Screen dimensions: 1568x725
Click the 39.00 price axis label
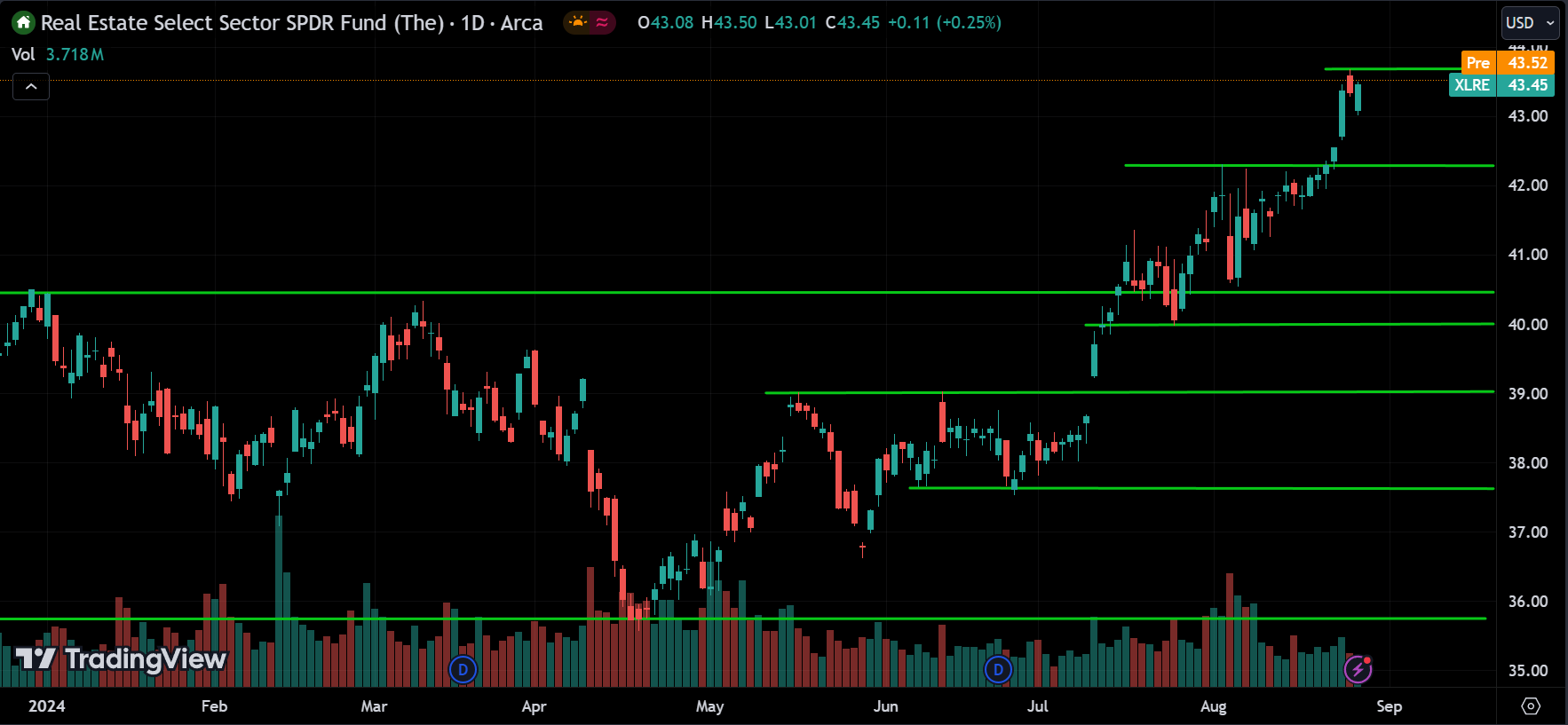point(1528,394)
